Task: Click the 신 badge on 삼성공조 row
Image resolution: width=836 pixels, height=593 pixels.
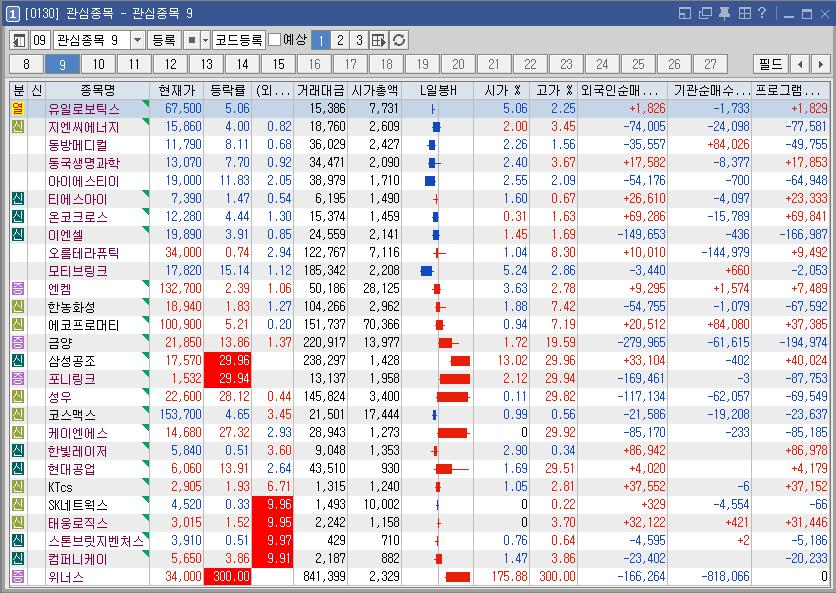Action: [x=18, y=361]
